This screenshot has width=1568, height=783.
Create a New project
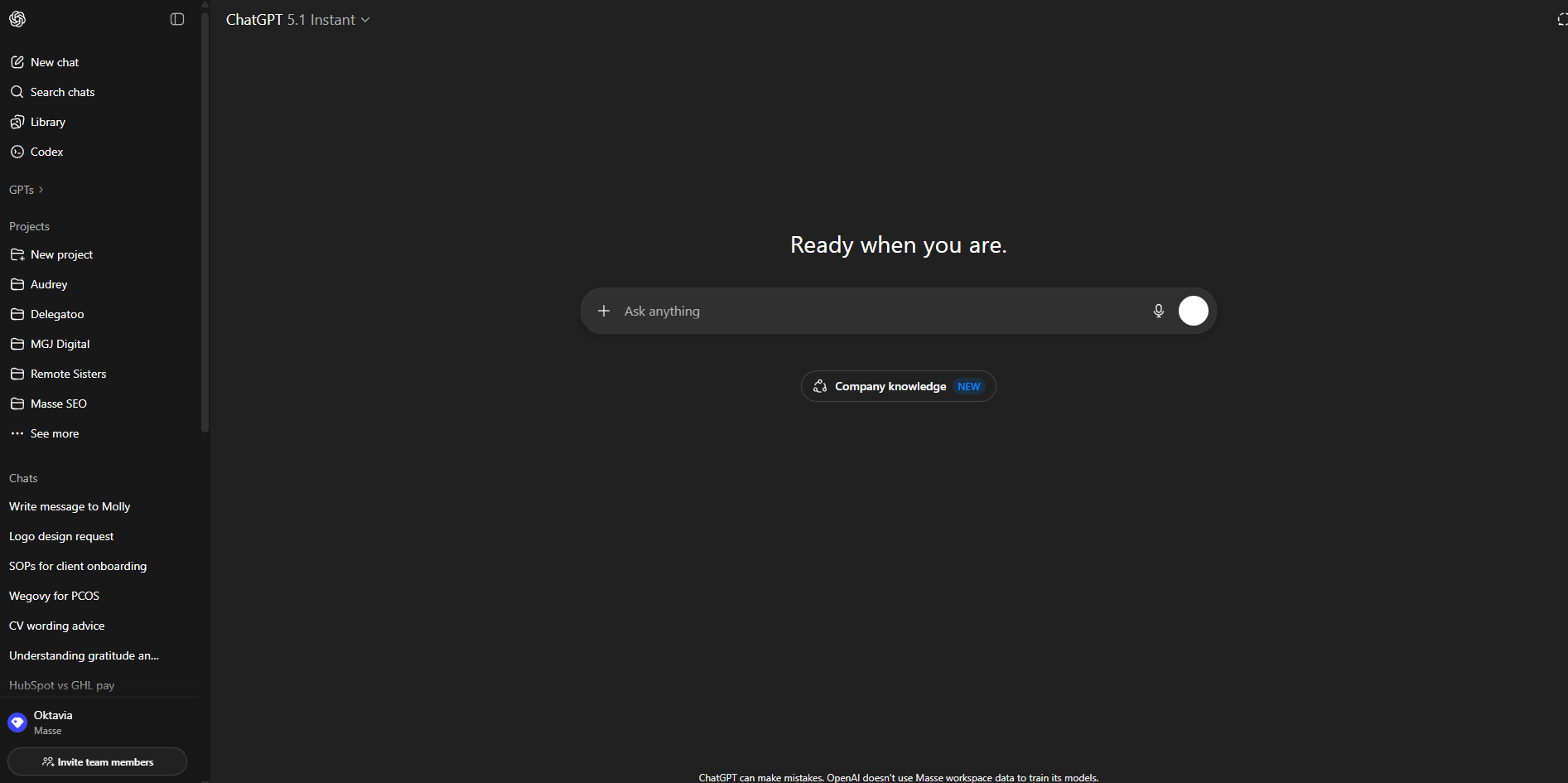coord(99,254)
